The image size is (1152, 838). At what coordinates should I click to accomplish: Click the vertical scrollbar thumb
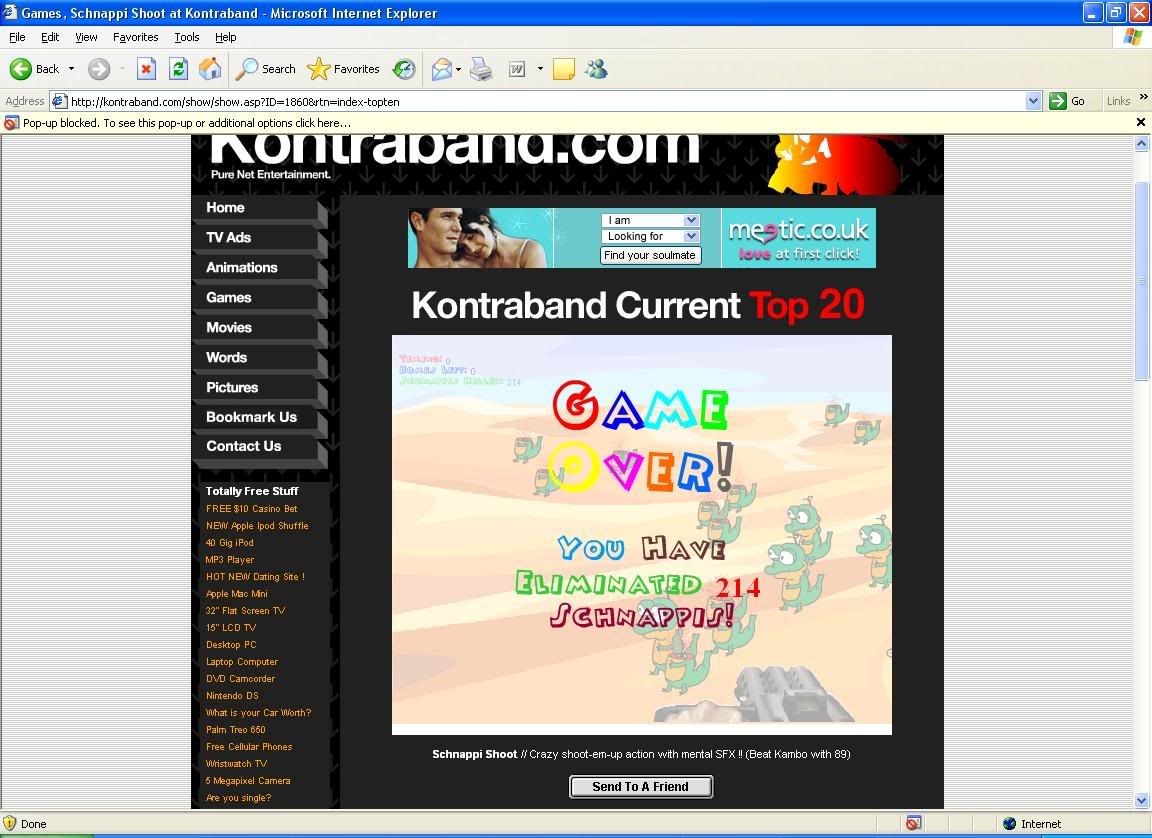click(x=1141, y=279)
